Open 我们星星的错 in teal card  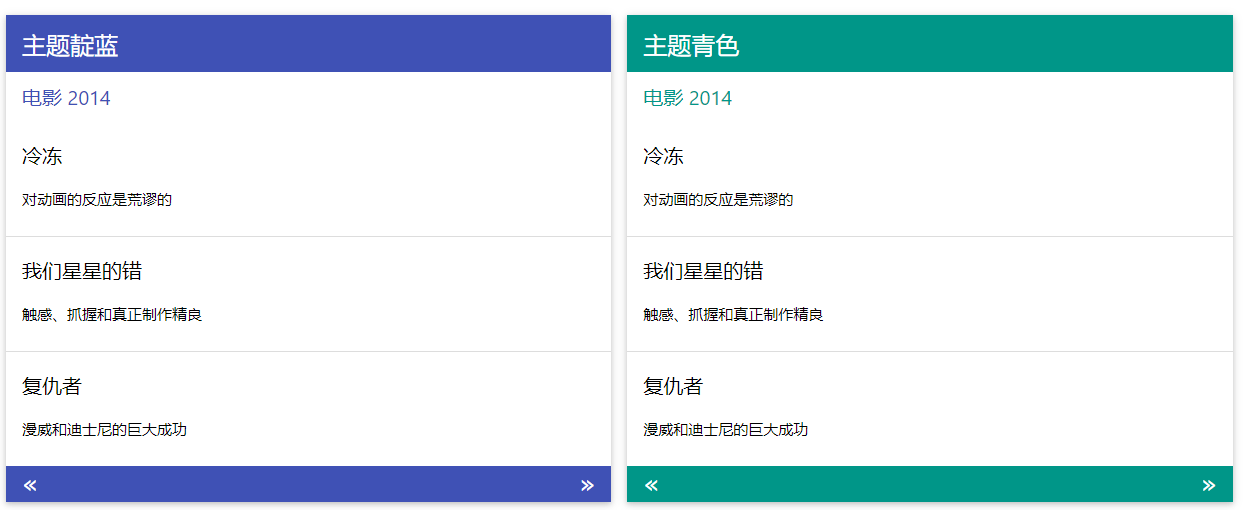coord(703,272)
